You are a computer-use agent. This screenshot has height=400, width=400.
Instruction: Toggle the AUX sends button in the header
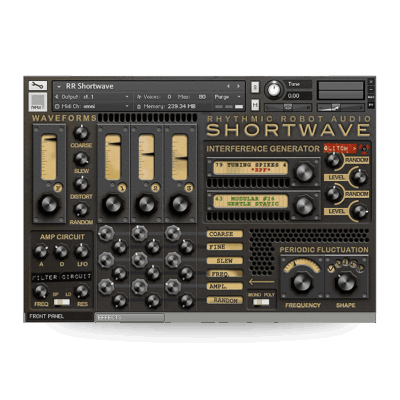tap(371, 97)
